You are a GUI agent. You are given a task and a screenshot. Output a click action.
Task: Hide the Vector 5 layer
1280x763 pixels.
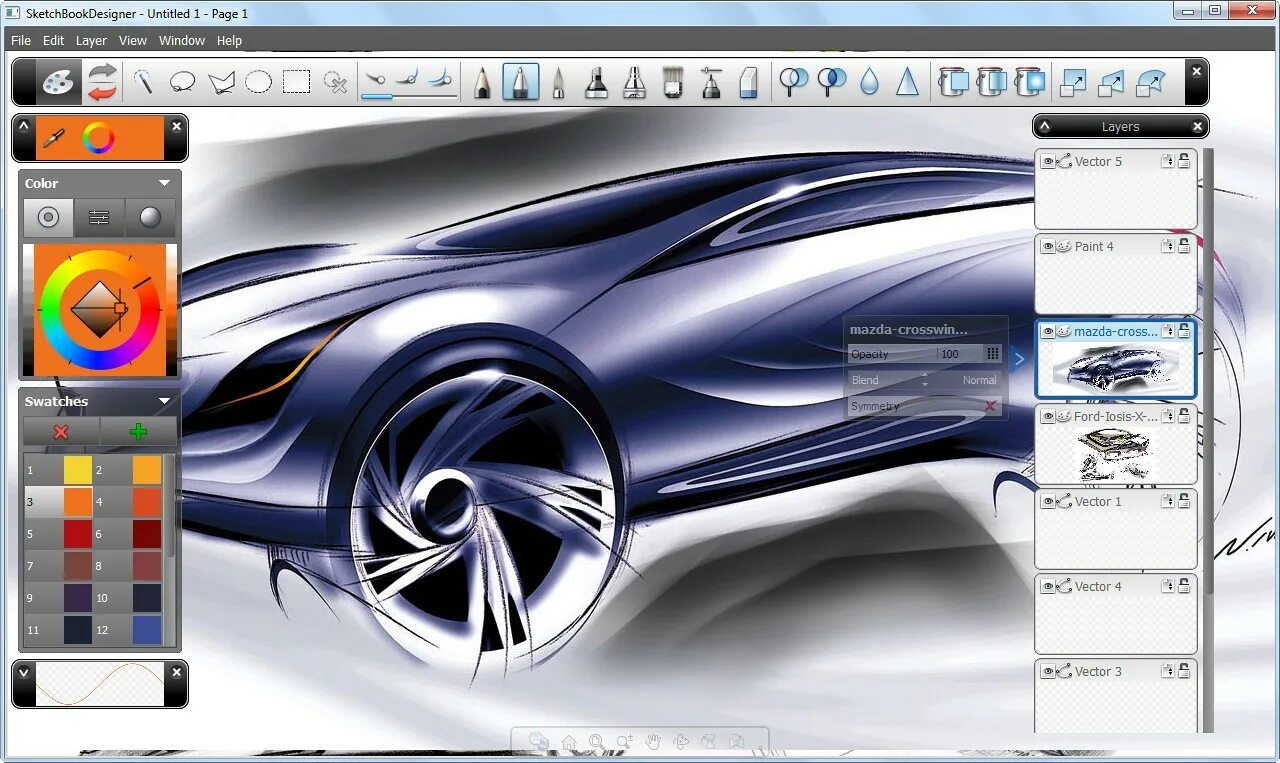pyautogui.click(x=1048, y=161)
